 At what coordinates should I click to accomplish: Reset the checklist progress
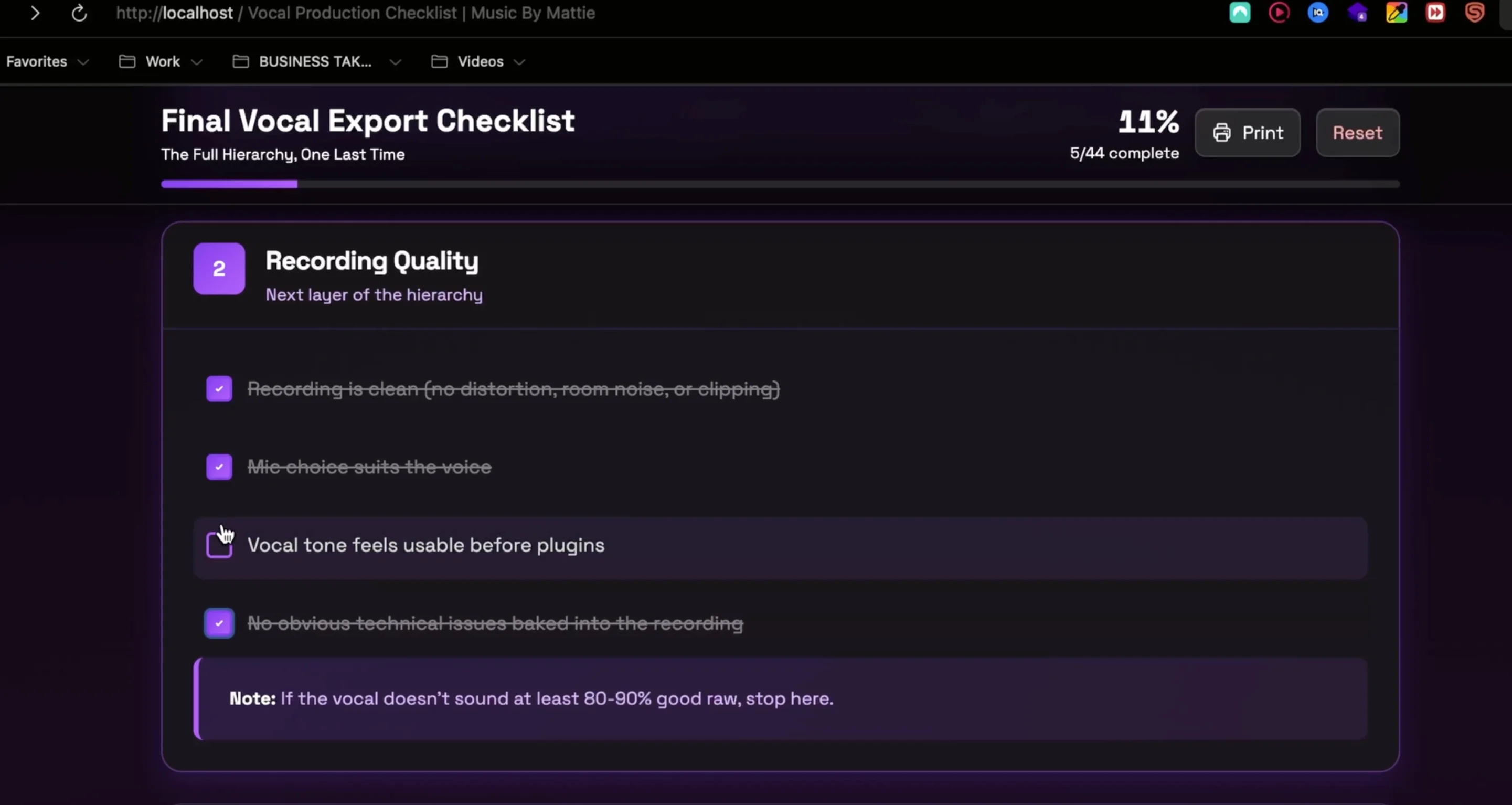click(1358, 132)
